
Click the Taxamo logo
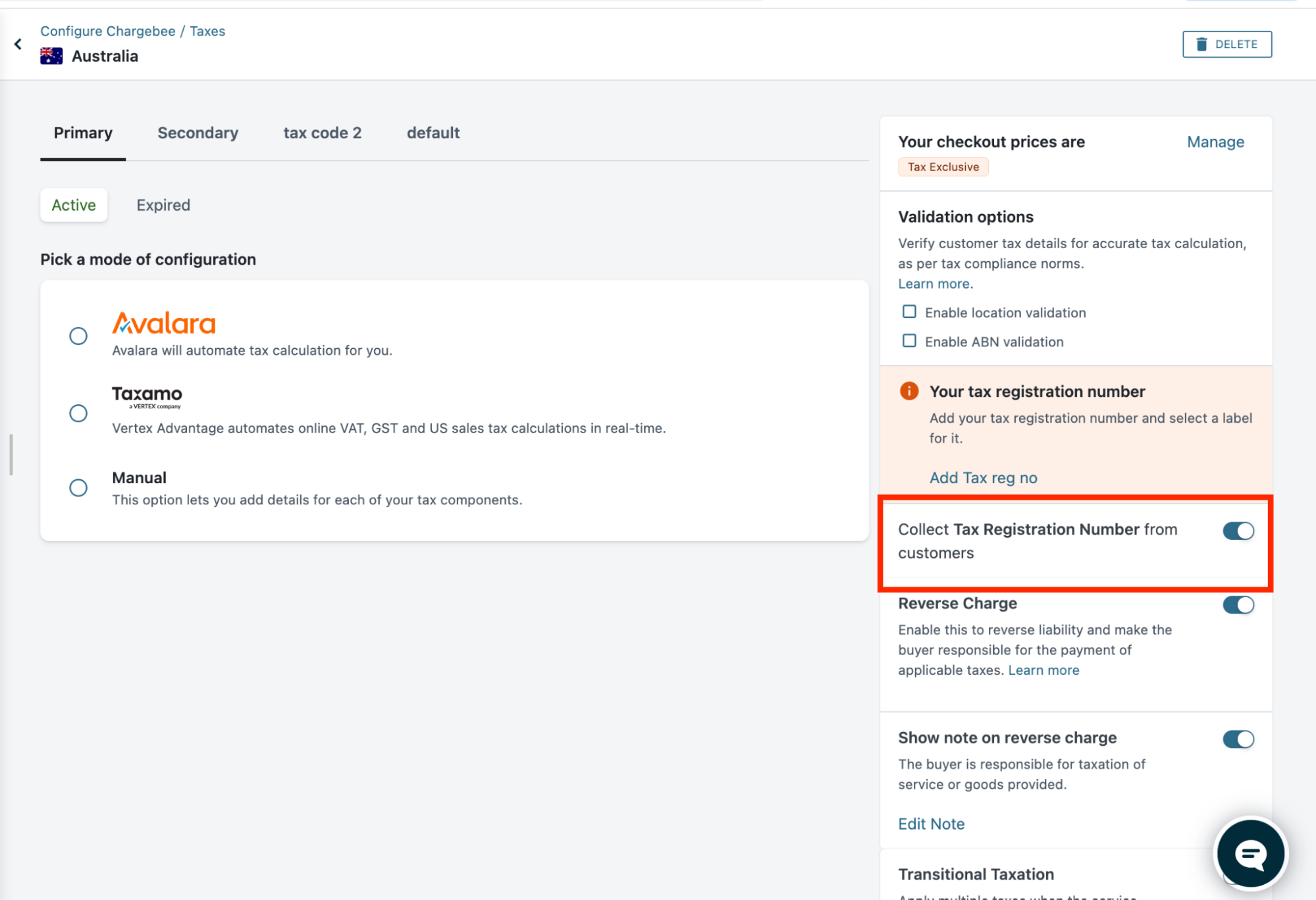point(147,396)
